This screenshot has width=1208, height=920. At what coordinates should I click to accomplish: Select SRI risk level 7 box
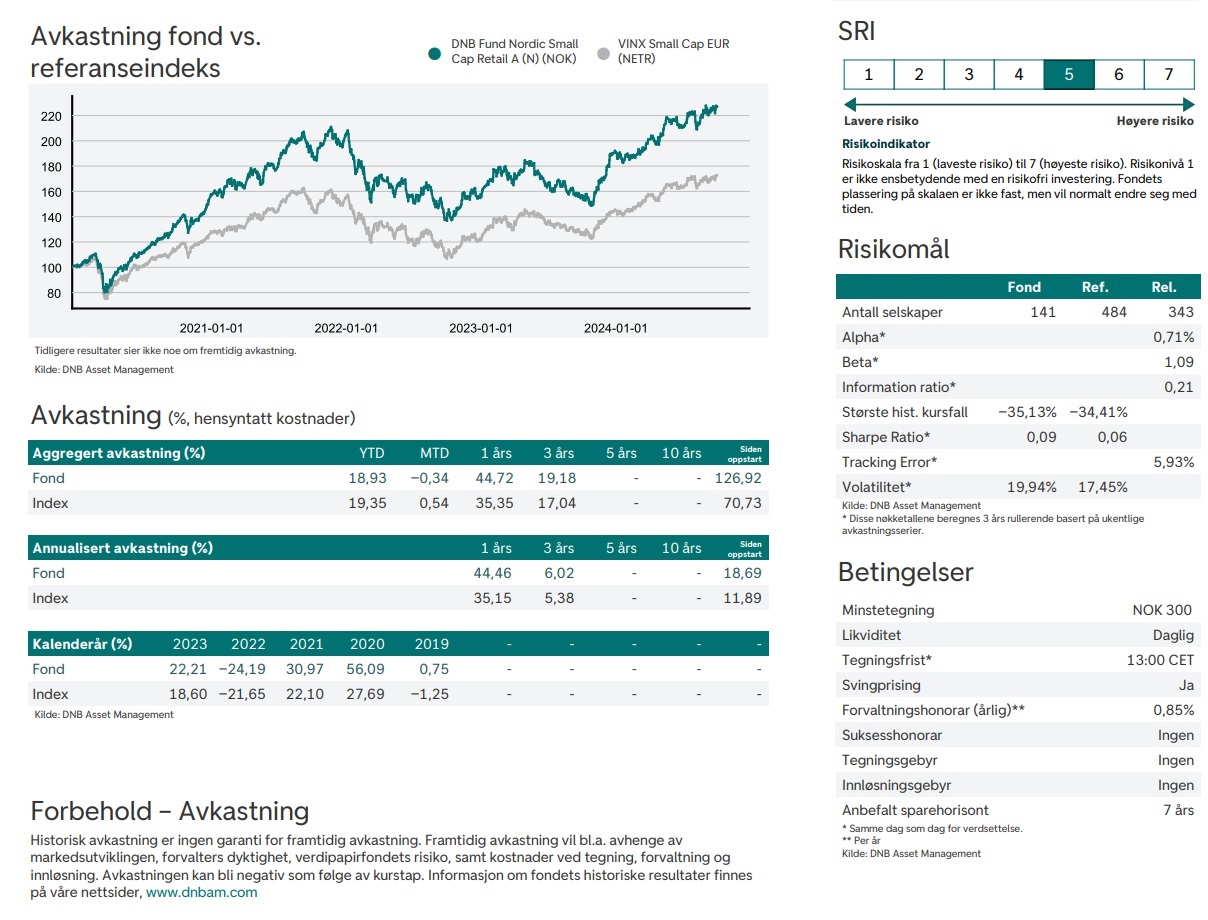click(x=1169, y=74)
